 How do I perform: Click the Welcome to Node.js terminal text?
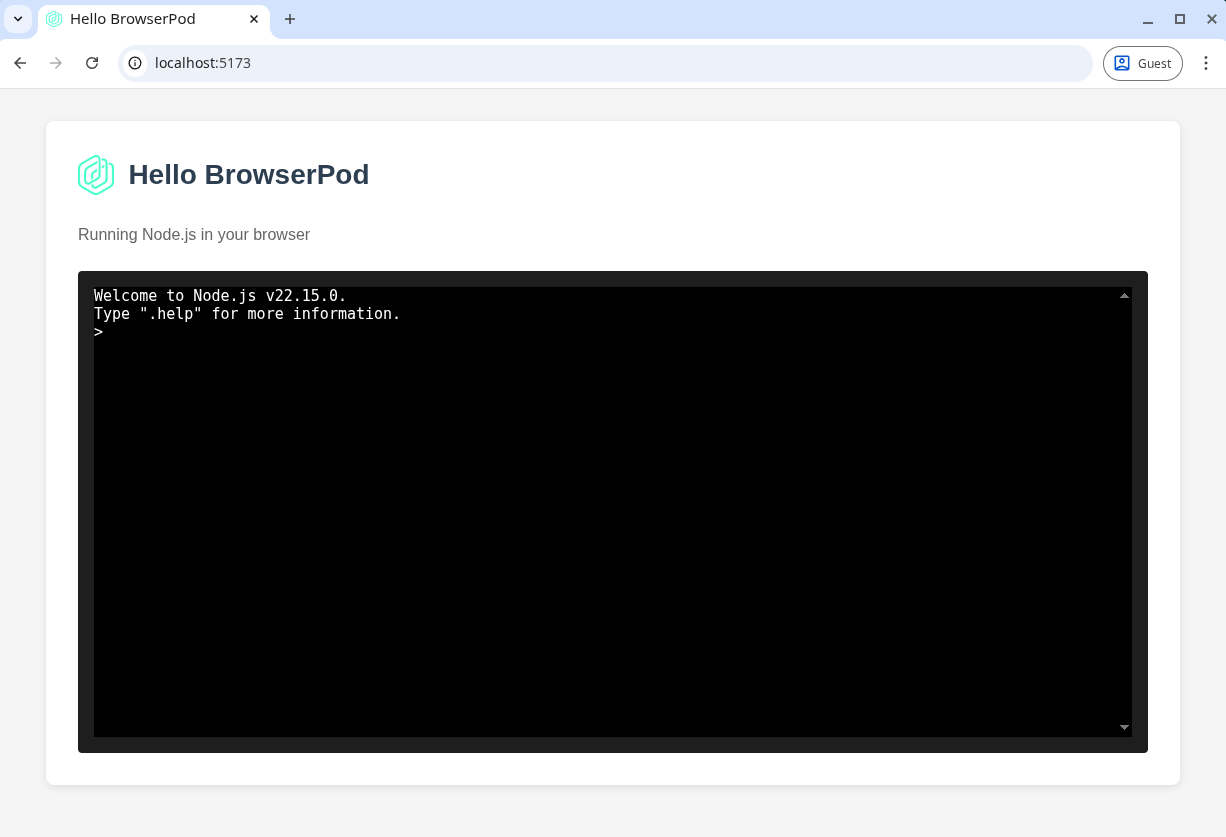pos(219,295)
